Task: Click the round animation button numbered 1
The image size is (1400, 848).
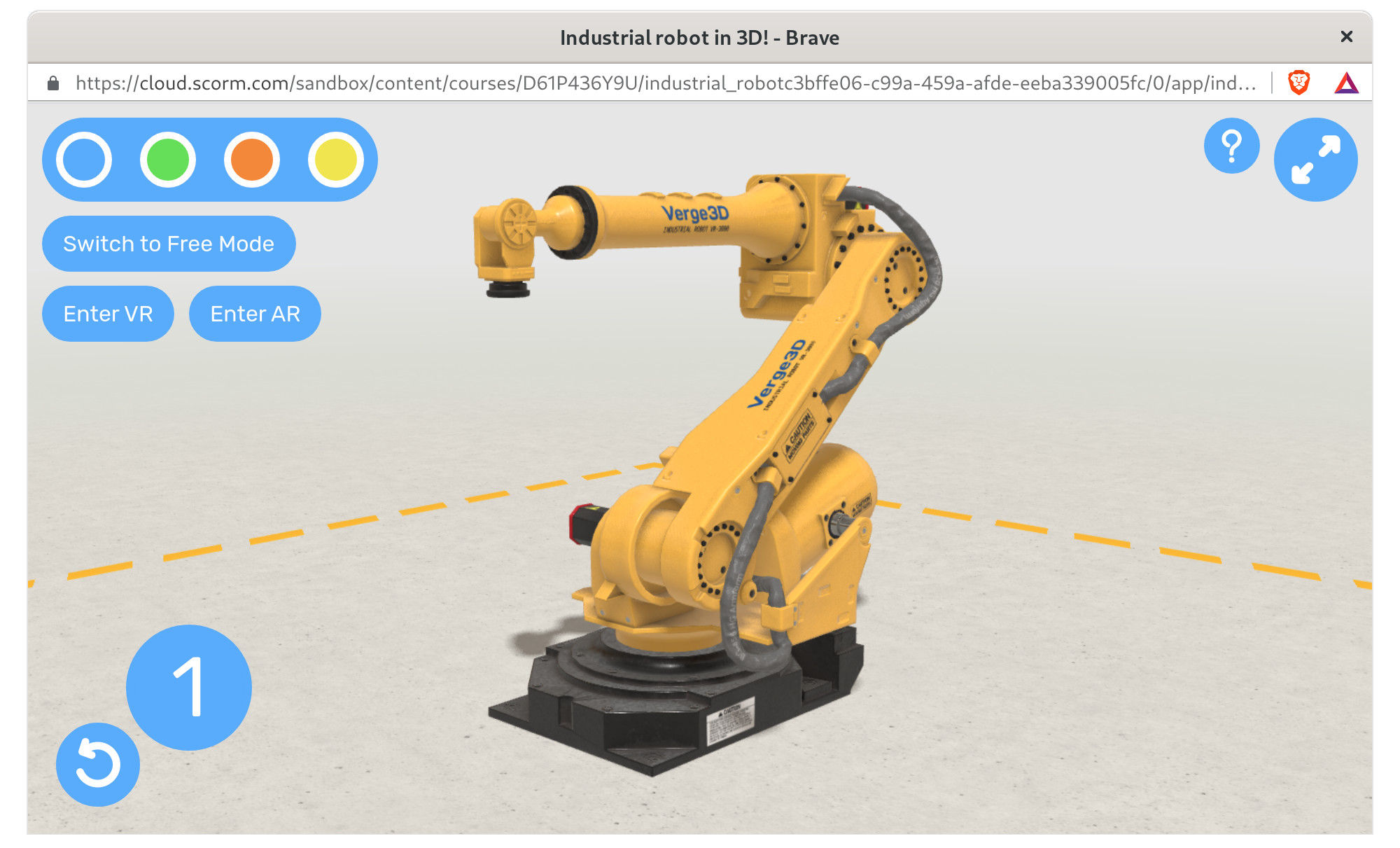Action: 189,688
